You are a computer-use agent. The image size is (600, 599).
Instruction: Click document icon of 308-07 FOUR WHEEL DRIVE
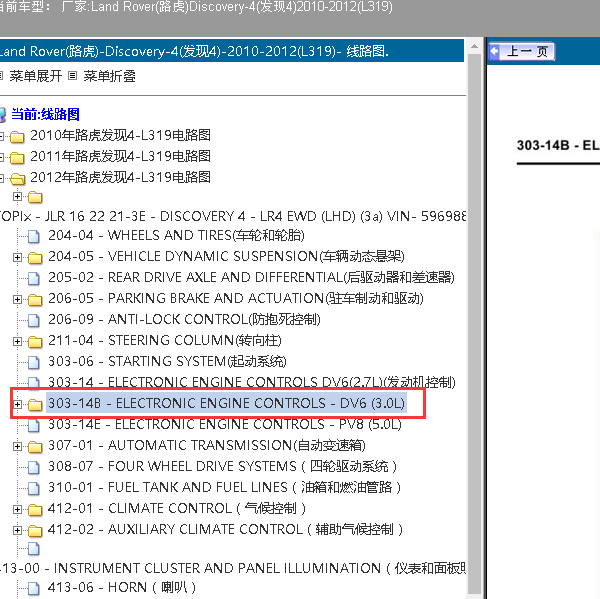click(34, 468)
